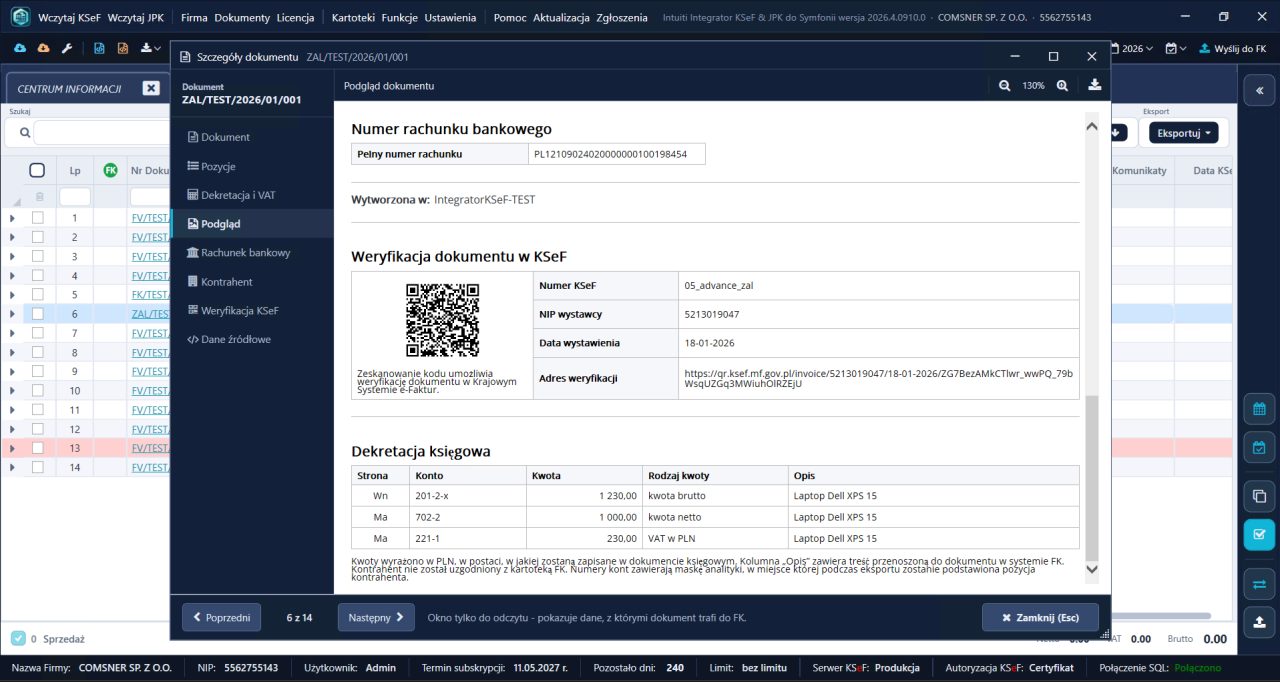Open the Kartoteki menu
The image size is (1280, 682).
[x=355, y=18]
